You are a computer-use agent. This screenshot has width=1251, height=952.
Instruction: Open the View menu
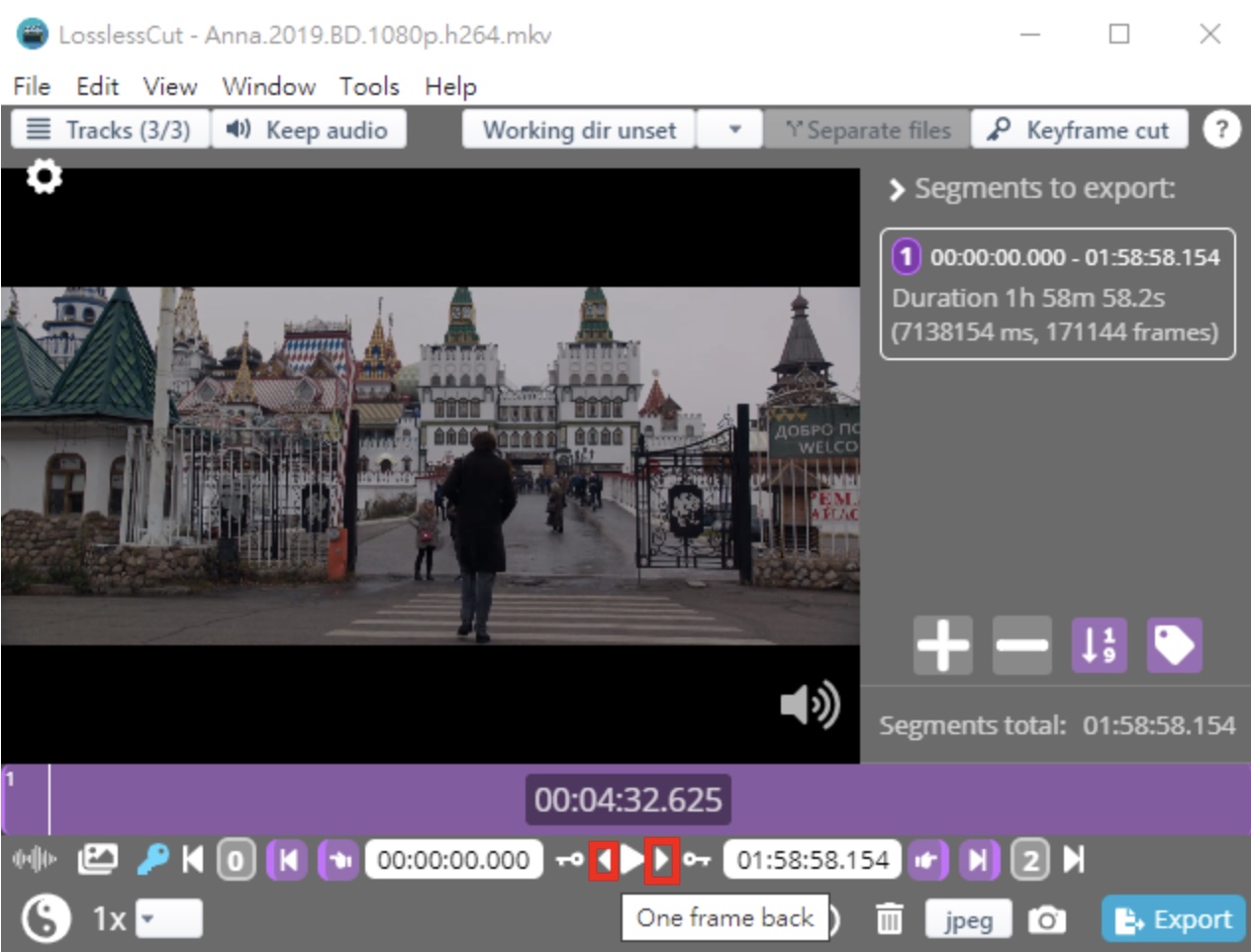(170, 86)
